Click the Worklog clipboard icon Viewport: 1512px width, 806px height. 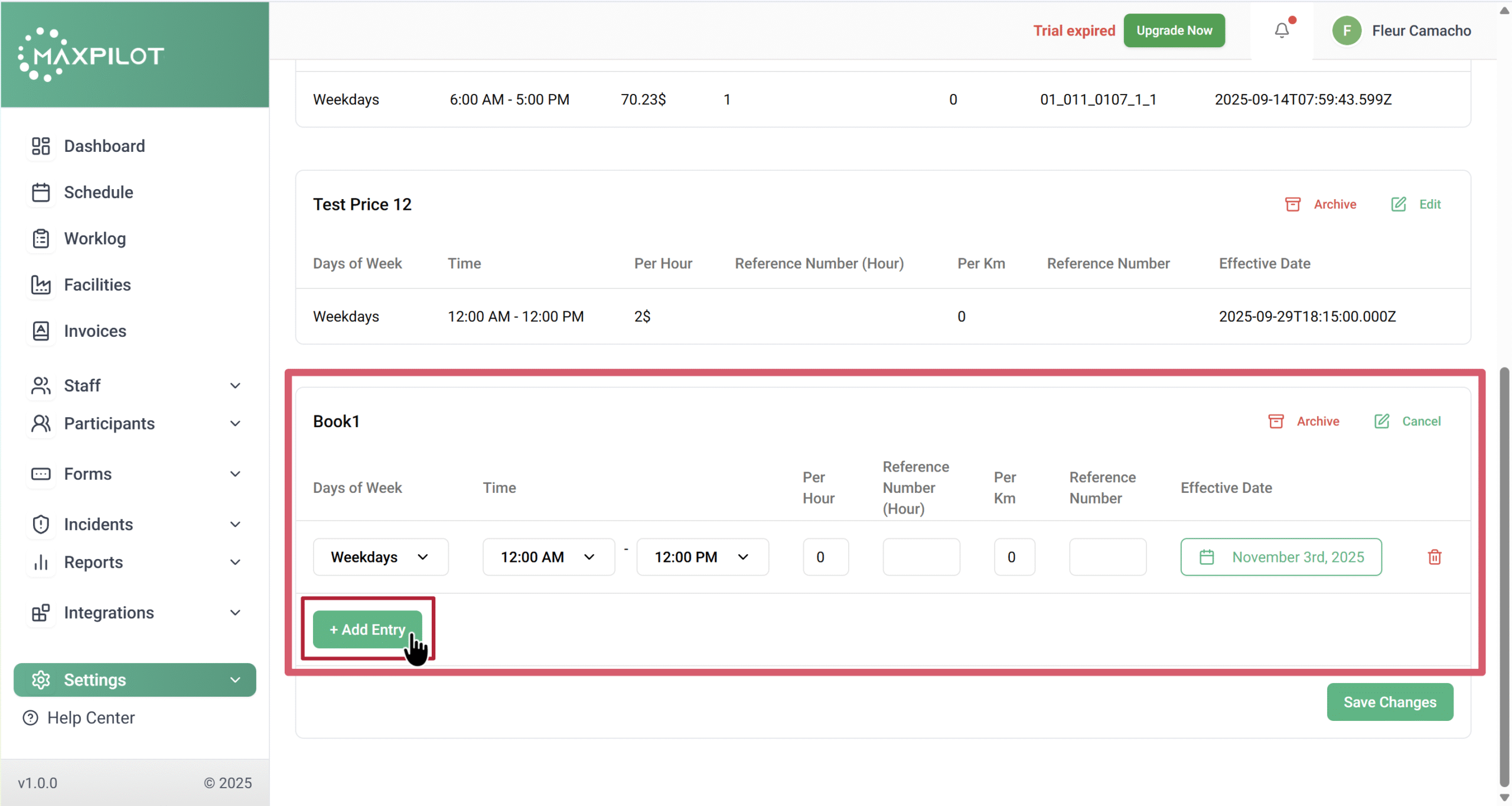pyautogui.click(x=41, y=238)
